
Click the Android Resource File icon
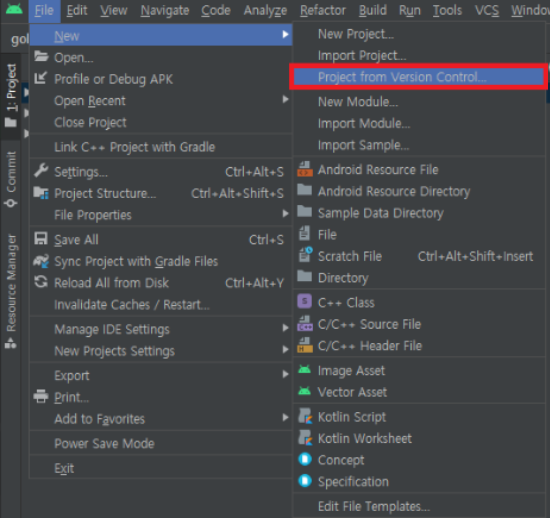point(304,169)
